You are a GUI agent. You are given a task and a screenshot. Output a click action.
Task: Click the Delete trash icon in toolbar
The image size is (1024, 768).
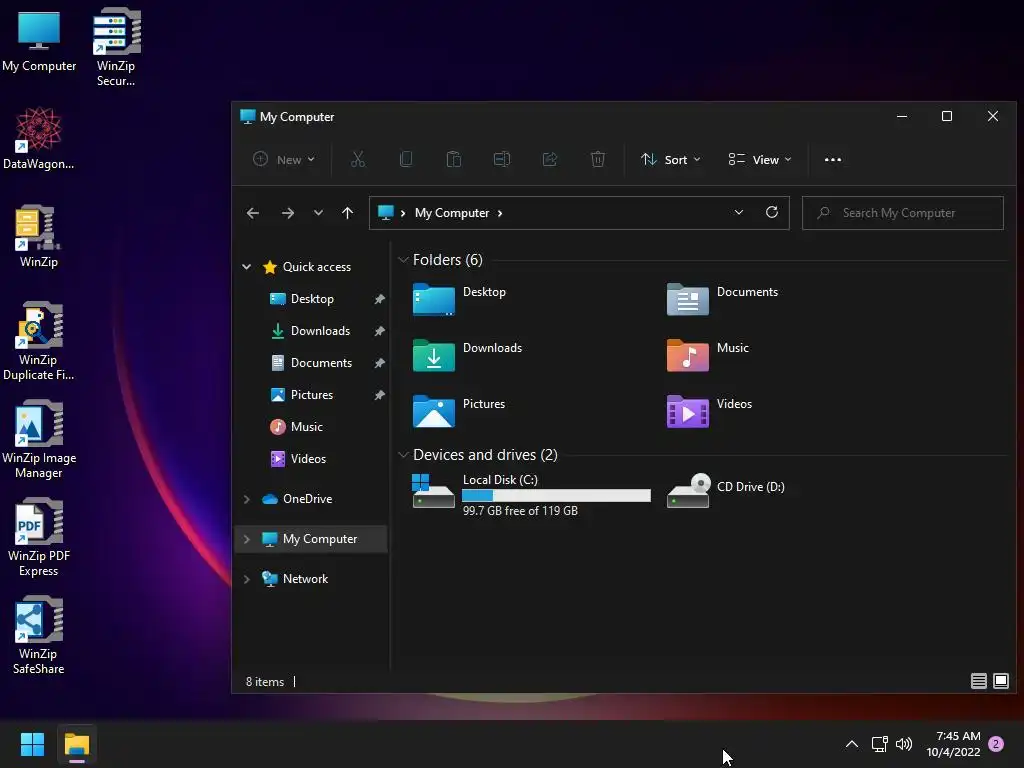[598, 159]
